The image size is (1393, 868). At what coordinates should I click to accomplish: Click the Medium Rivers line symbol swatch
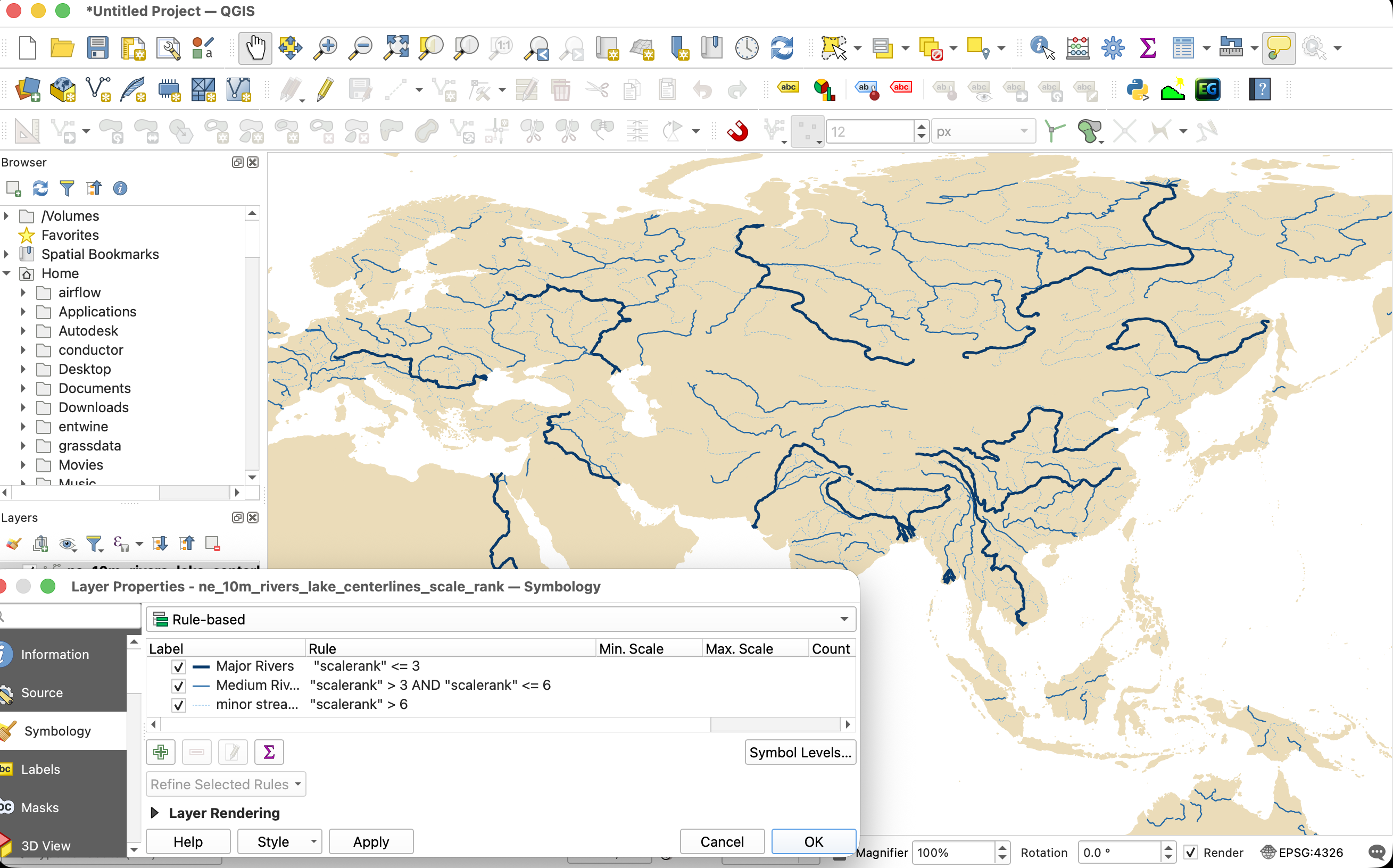pos(201,686)
